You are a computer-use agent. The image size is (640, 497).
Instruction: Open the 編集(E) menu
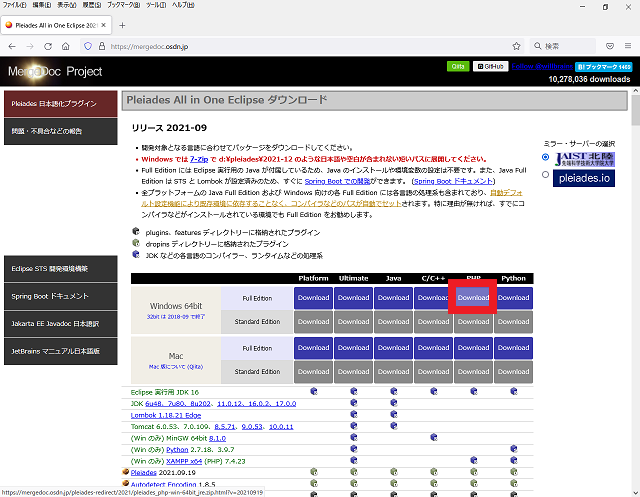coord(42,5)
